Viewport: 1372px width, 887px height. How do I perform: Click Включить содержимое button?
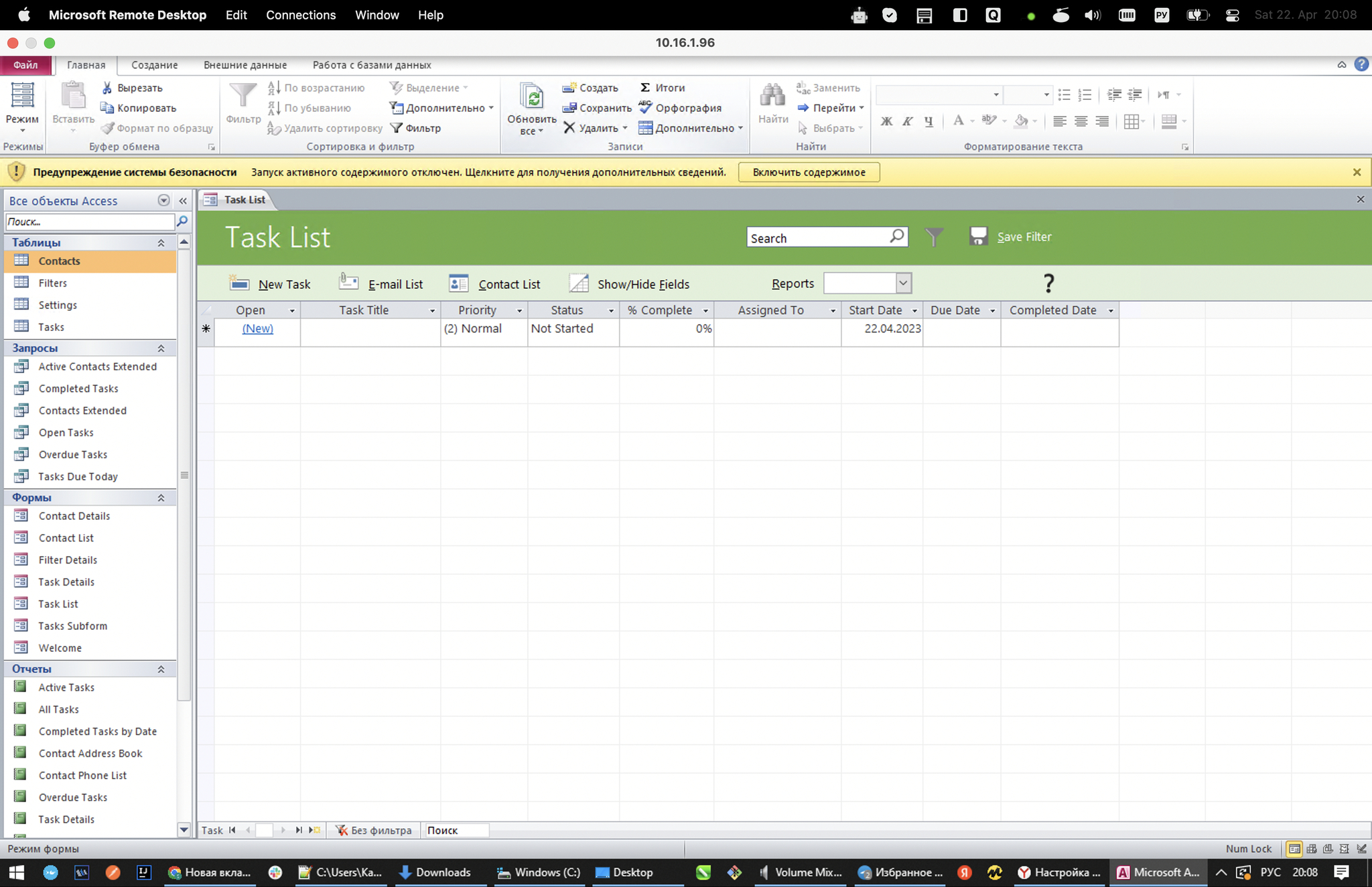point(809,172)
